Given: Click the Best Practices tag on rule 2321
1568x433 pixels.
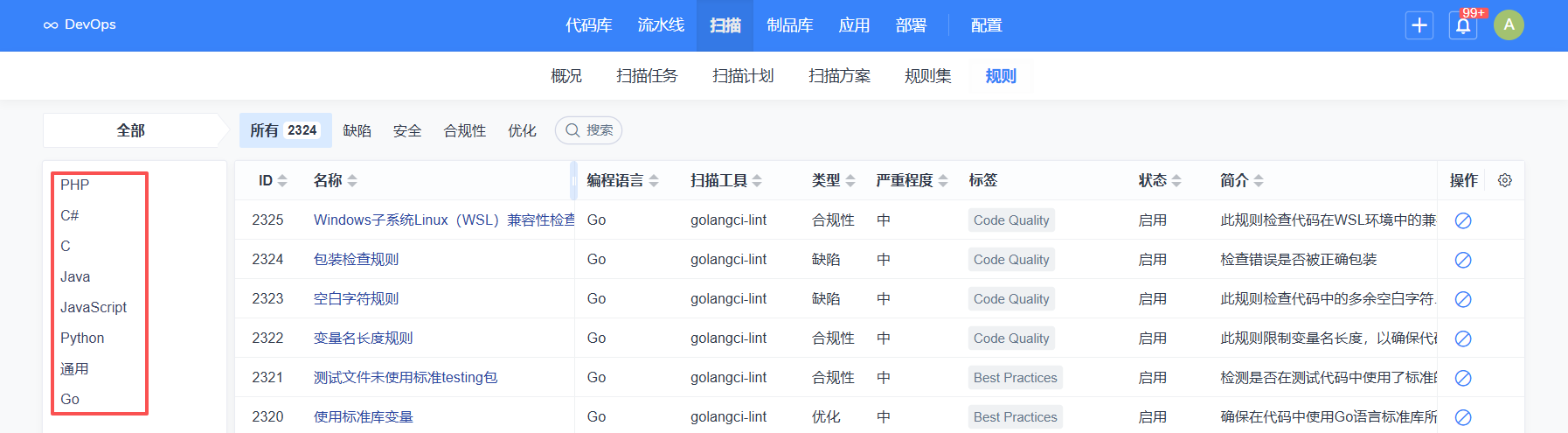Looking at the screenshot, I should [1015, 378].
